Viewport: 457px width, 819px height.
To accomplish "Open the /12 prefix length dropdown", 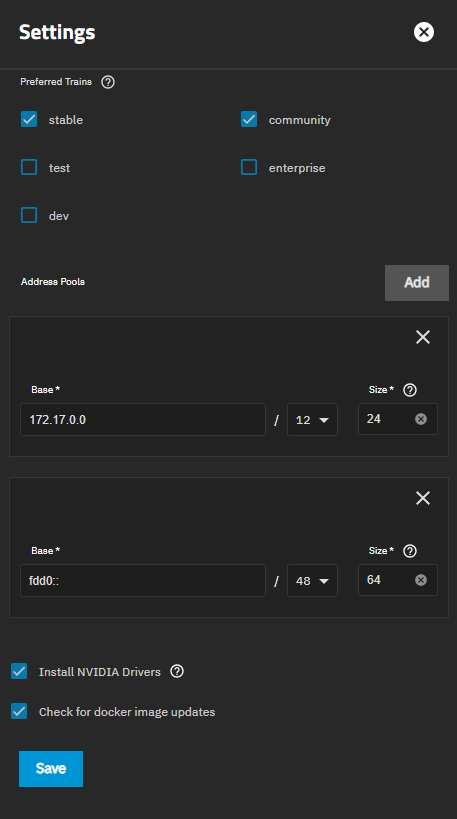I will coord(312,419).
